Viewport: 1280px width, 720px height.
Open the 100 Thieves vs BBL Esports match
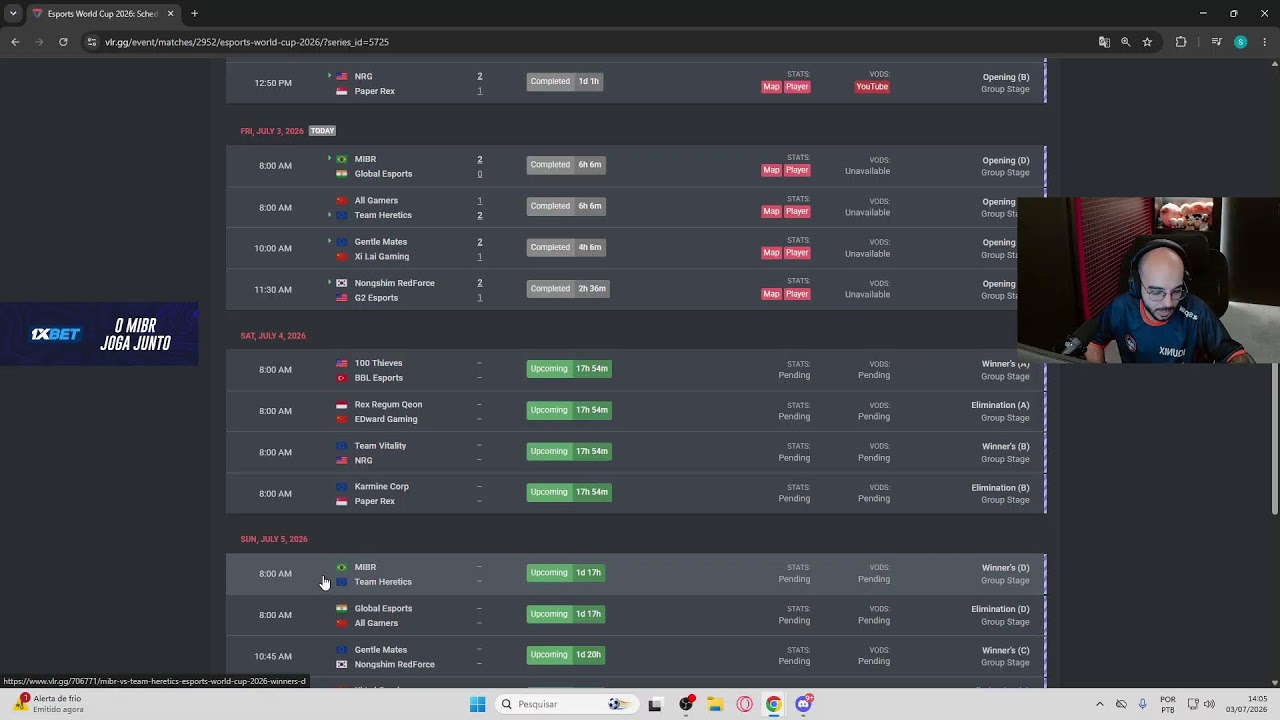635,370
